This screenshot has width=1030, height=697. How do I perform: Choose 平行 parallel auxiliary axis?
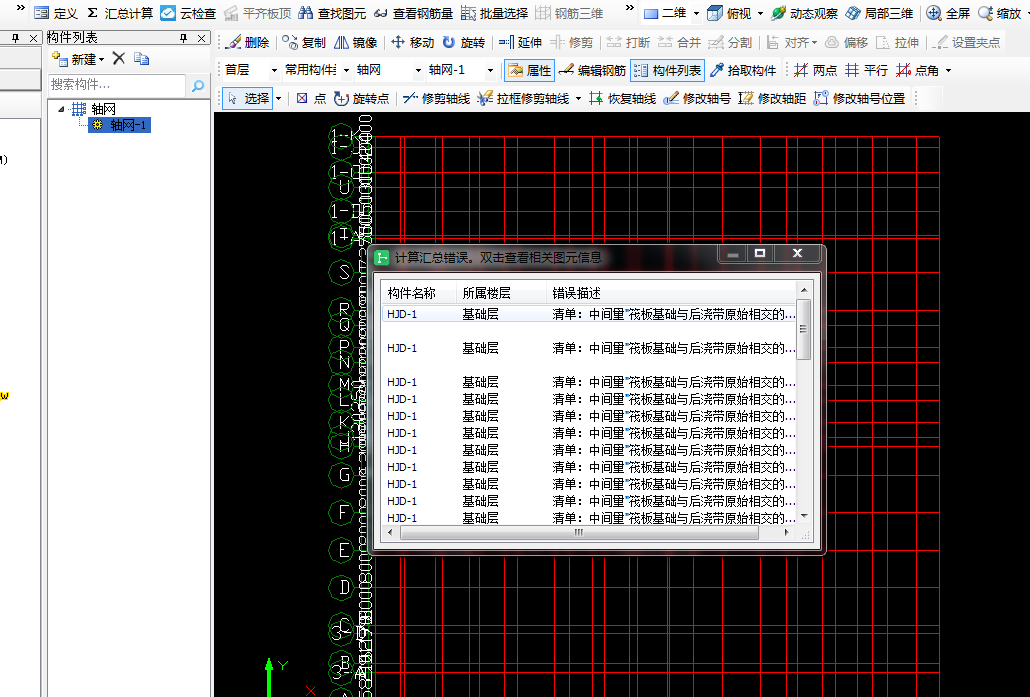pyautogui.click(x=866, y=70)
